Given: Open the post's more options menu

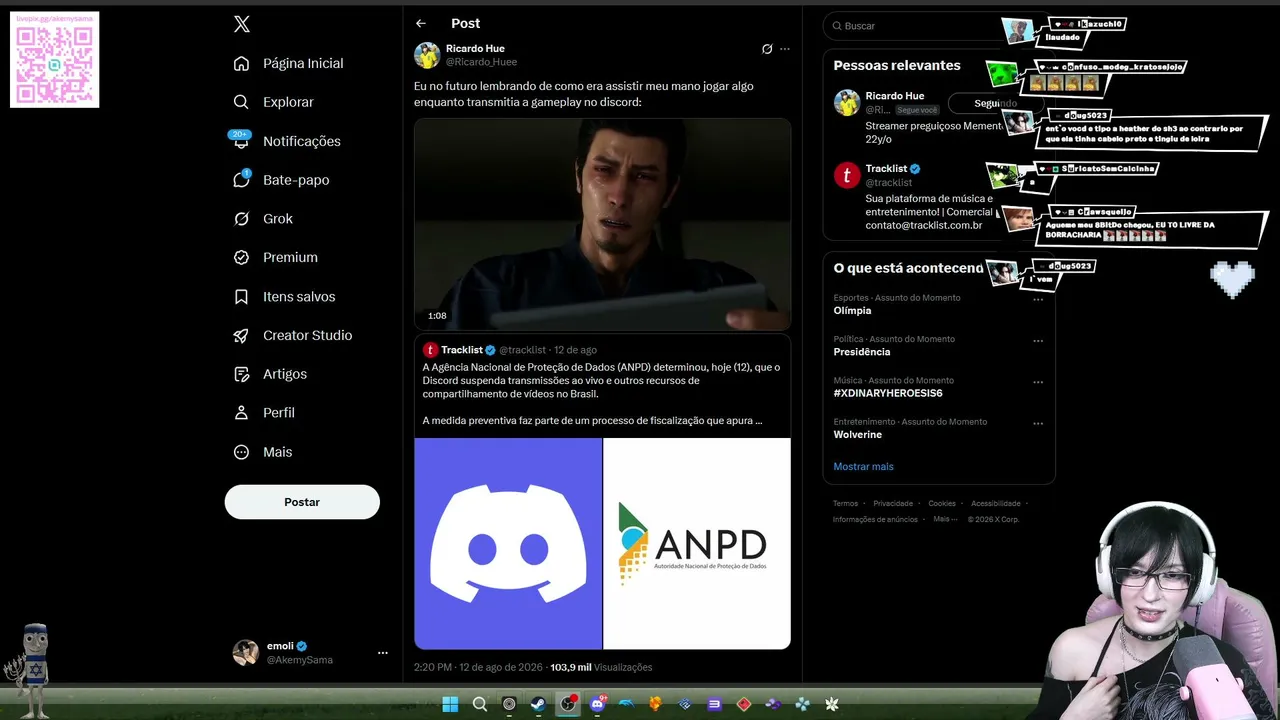Looking at the screenshot, I should [785, 49].
